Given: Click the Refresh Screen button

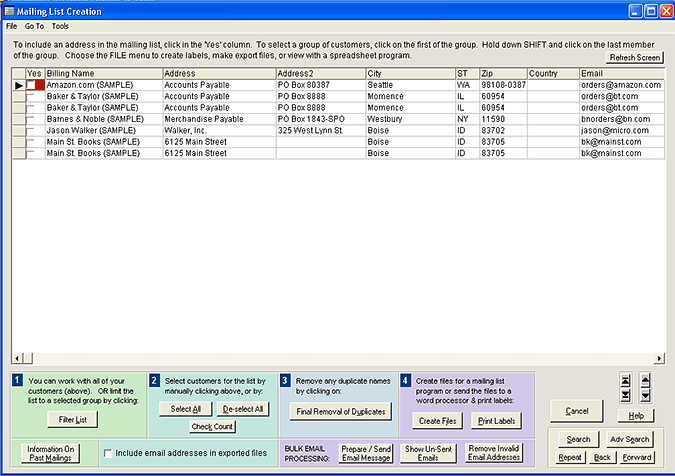Looking at the screenshot, I should pyautogui.click(x=636, y=58).
